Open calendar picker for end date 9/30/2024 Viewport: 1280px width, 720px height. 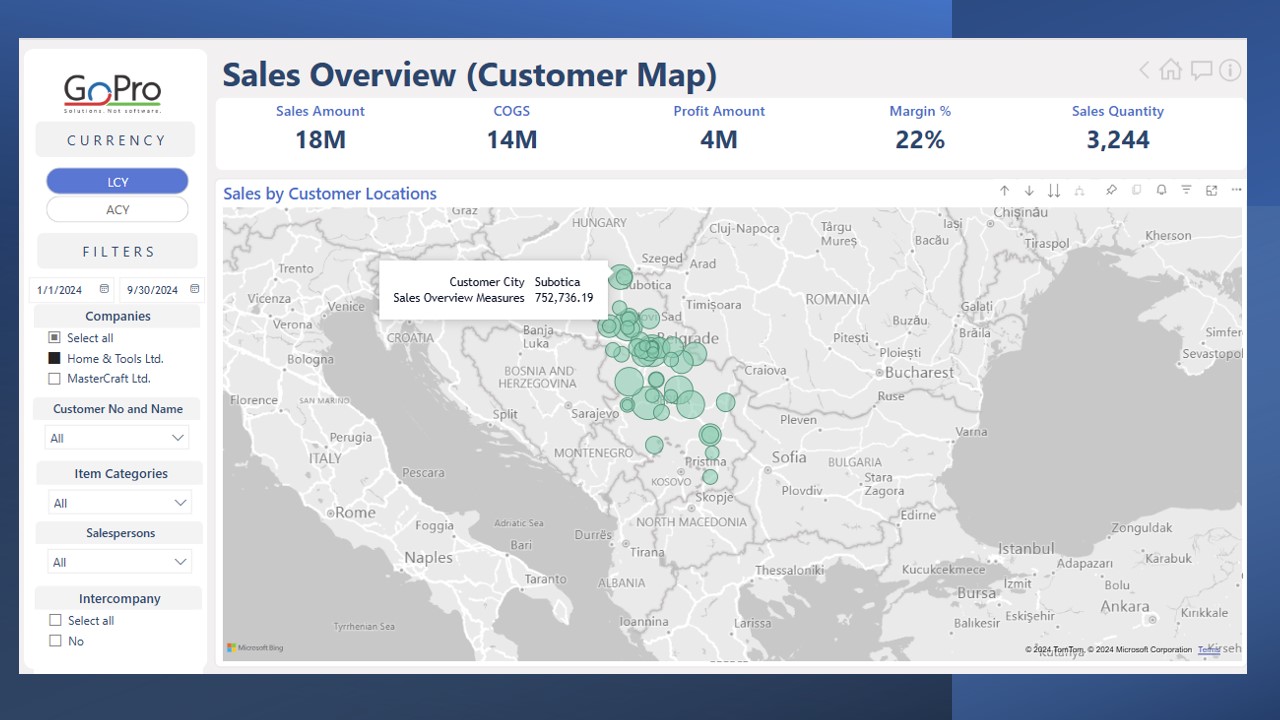(195, 290)
